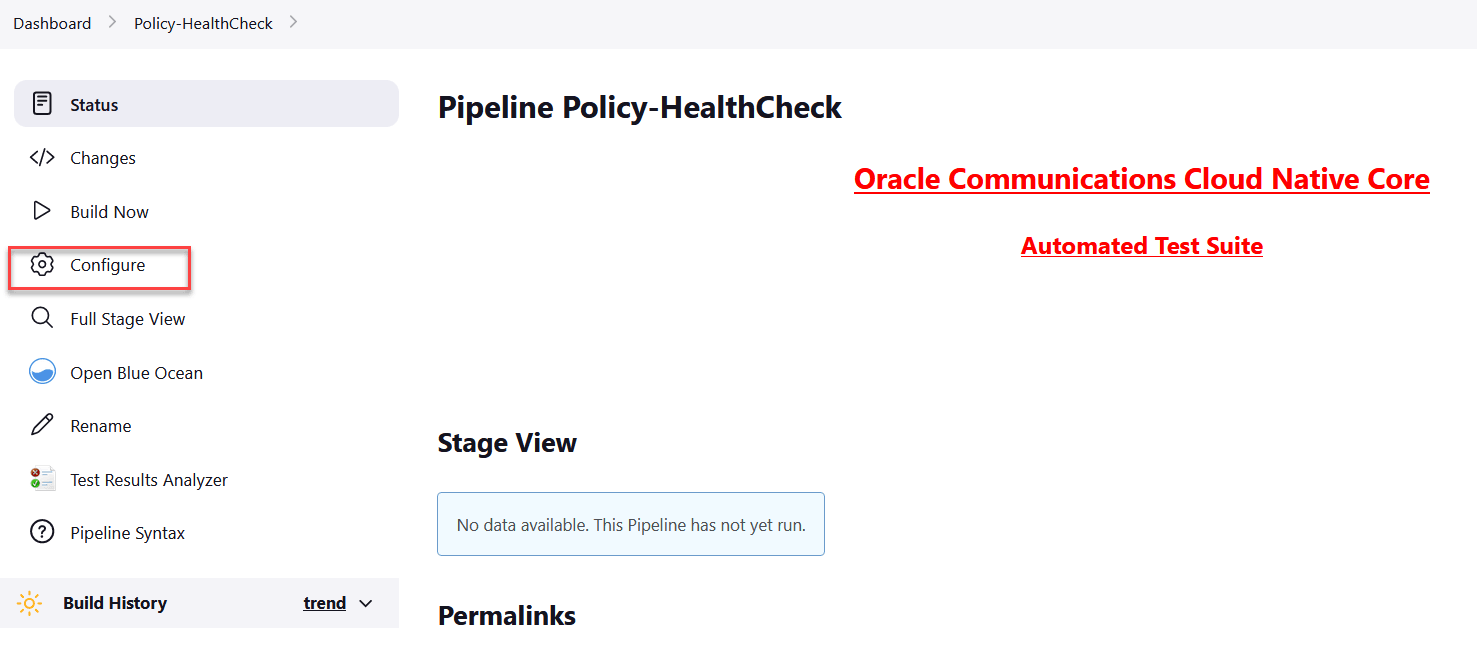Open the Oracle Communications Cloud Native Core link
This screenshot has height=649, width=1477.
point(1141,179)
